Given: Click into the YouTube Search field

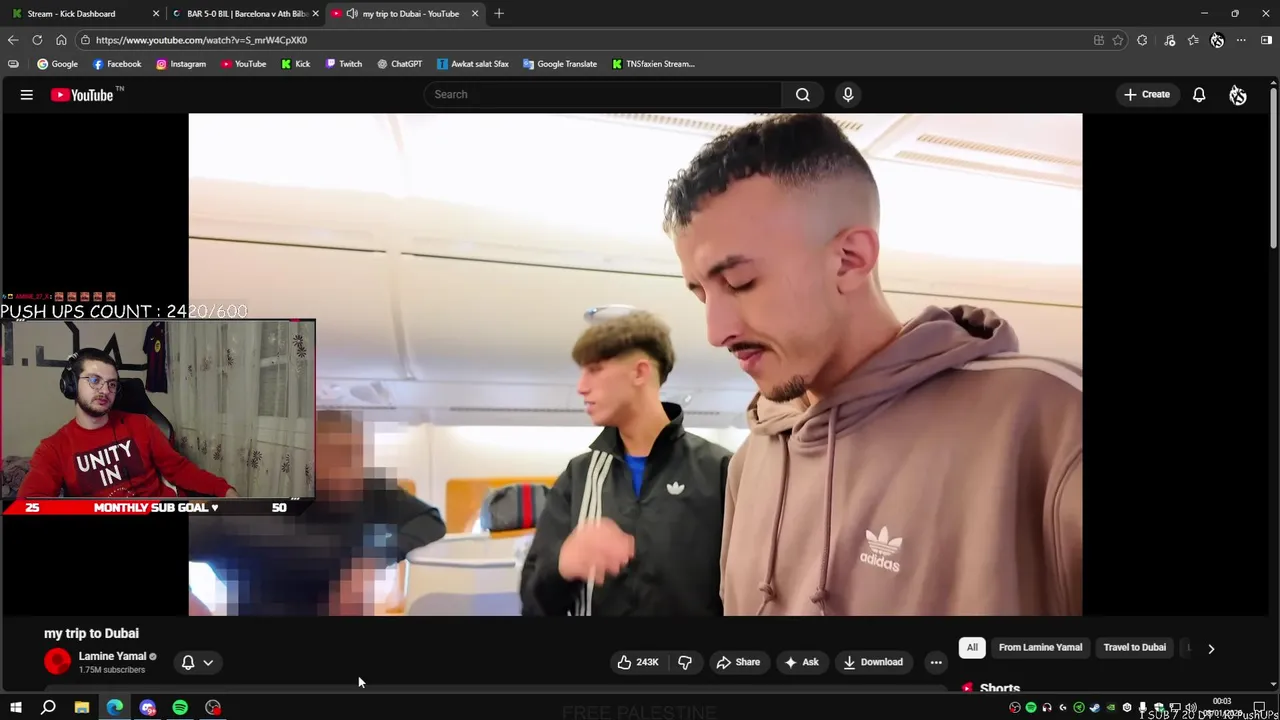Looking at the screenshot, I should [x=603, y=94].
